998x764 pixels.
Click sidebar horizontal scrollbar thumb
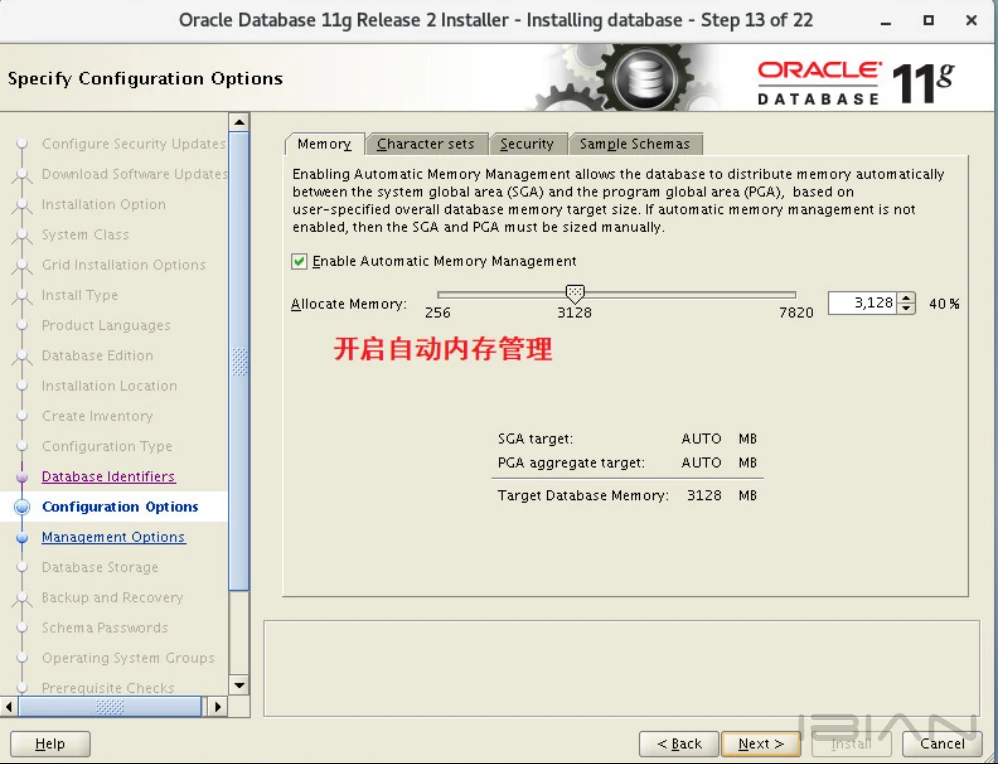tap(109, 707)
